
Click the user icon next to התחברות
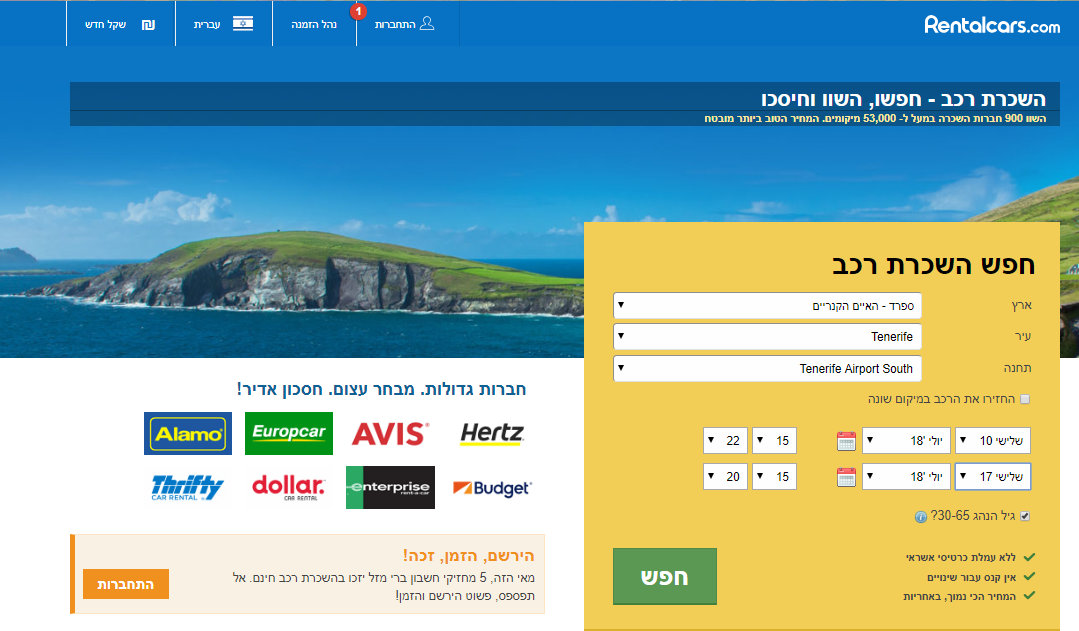click(x=427, y=23)
